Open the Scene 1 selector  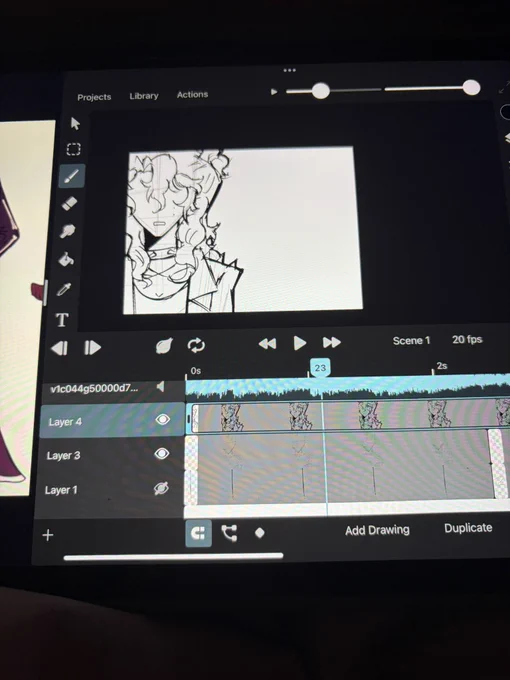tap(412, 340)
